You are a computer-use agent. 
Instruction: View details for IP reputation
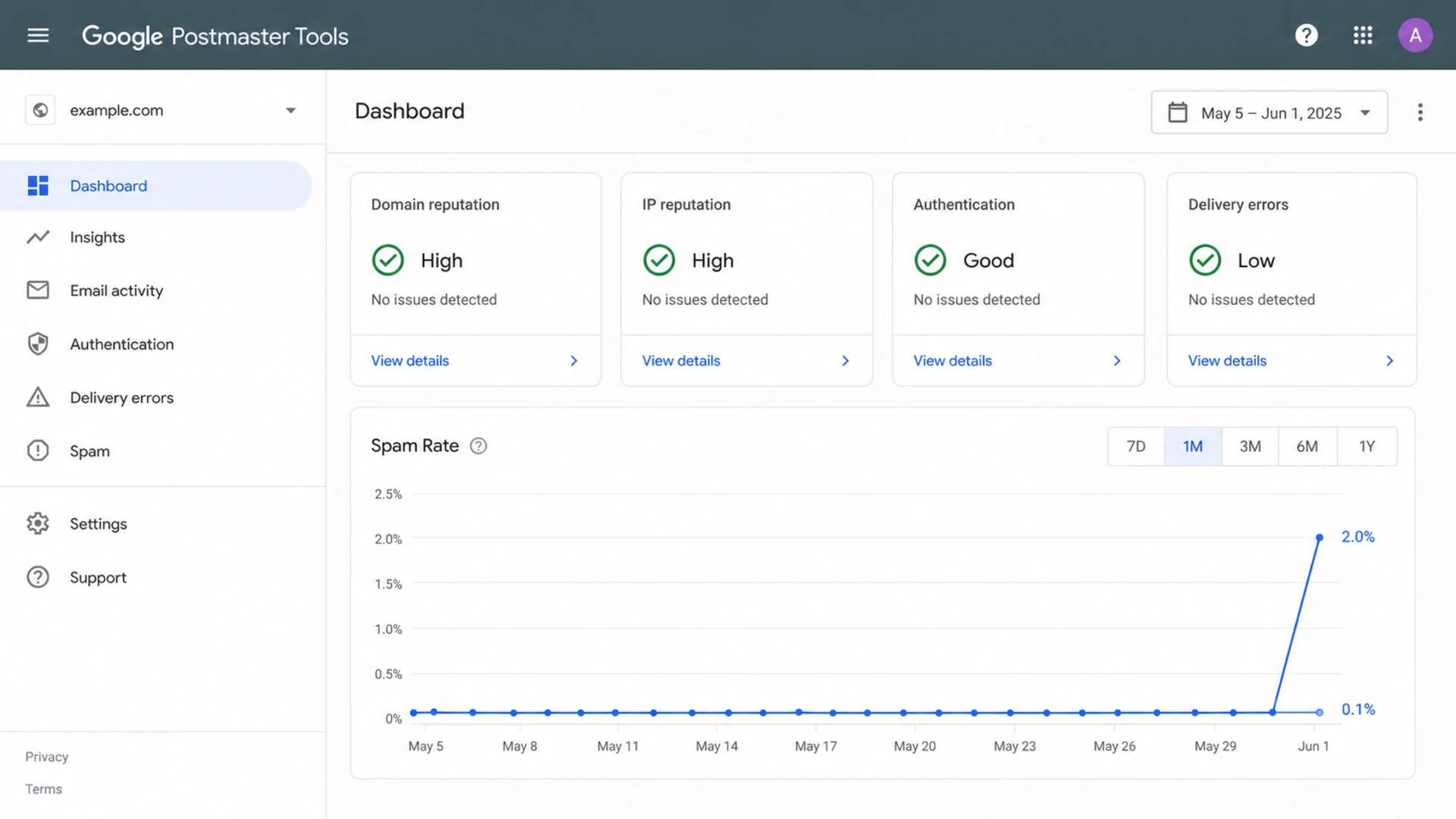coord(681,361)
